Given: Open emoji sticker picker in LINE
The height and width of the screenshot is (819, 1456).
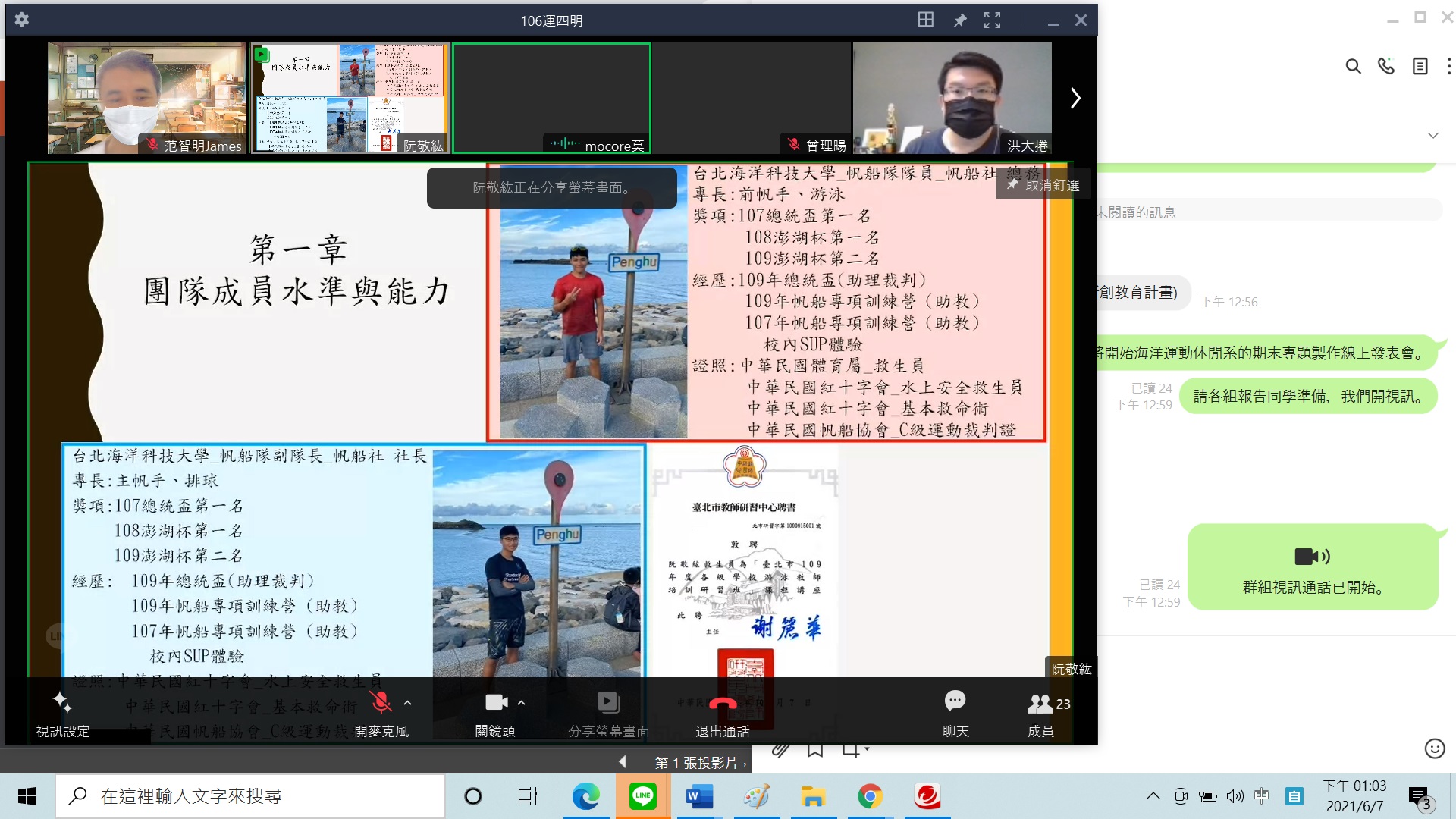Looking at the screenshot, I should (1434, 748).
